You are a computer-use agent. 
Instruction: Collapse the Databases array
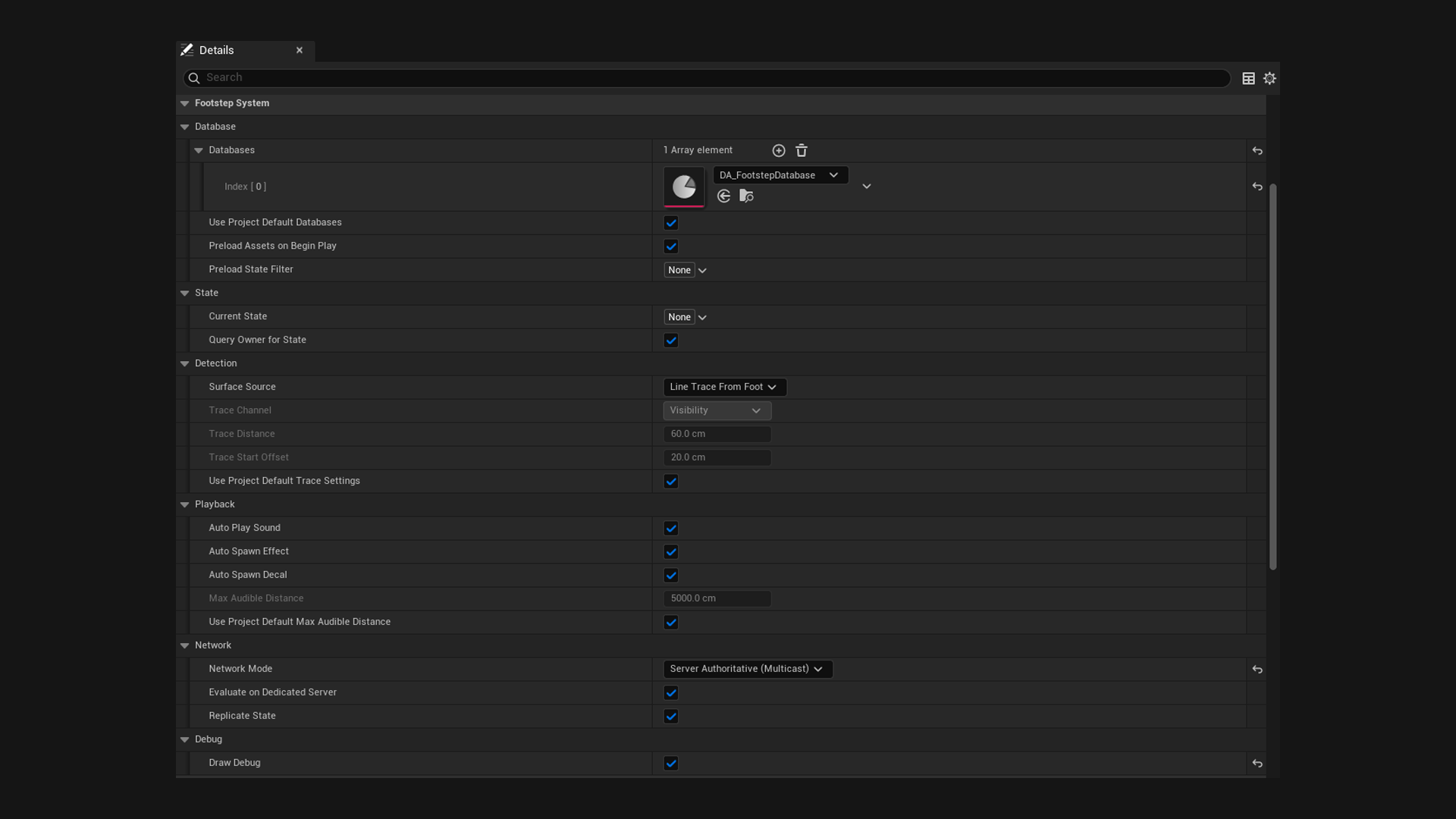199,151
